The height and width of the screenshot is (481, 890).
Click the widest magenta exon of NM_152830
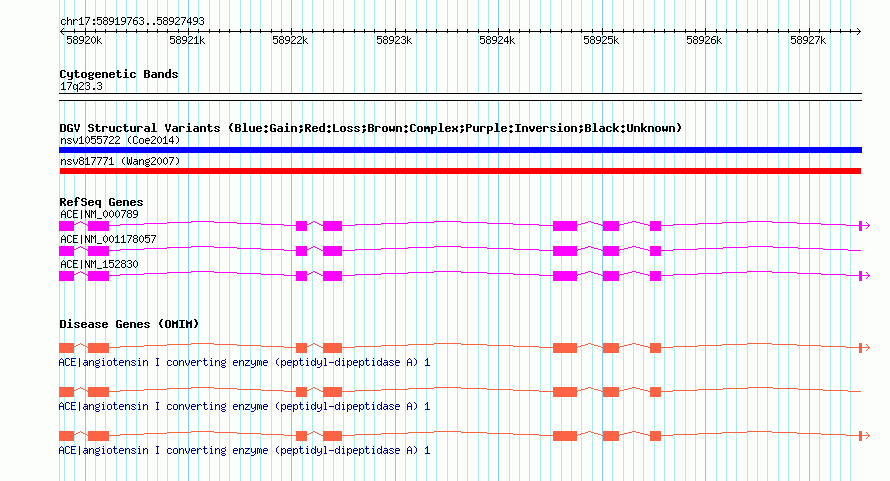(x=565, y=276)
